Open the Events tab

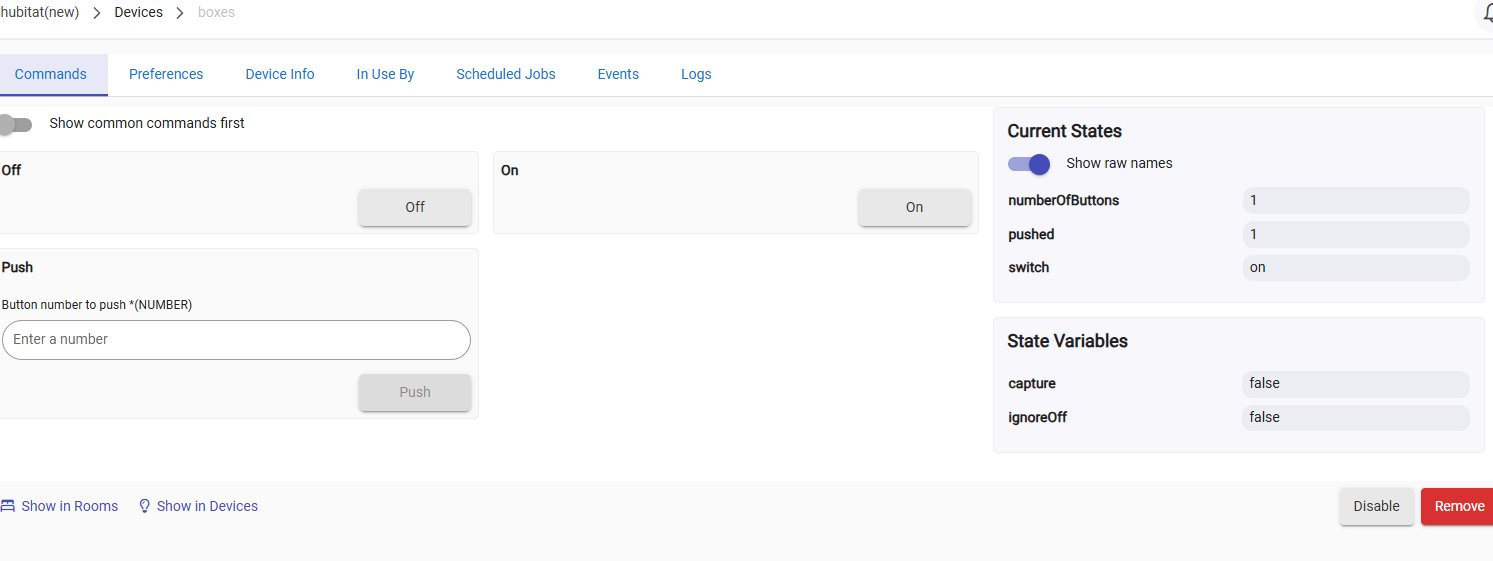point(618,74)
